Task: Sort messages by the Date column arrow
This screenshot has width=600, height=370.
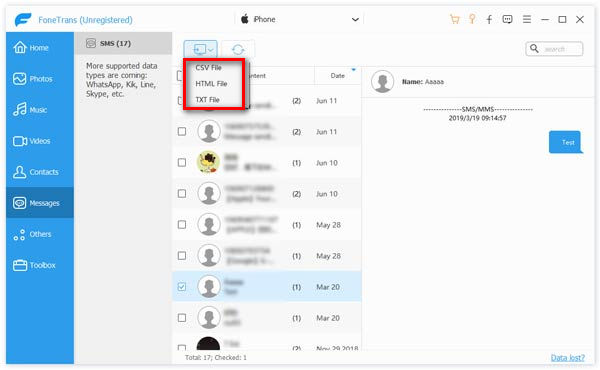Action: point(354,70)
